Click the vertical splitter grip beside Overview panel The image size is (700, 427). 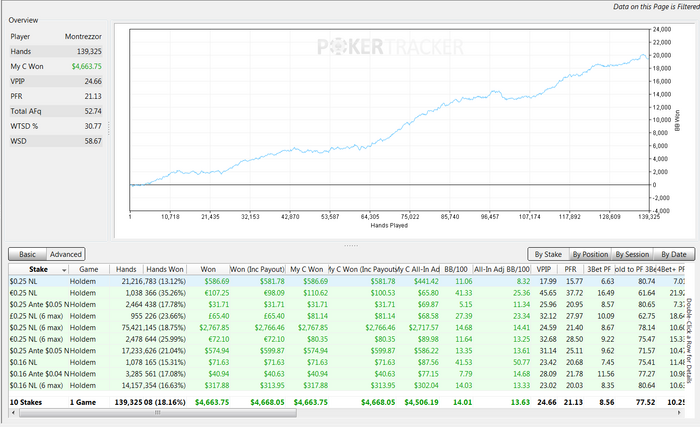(x=110, y=129)
